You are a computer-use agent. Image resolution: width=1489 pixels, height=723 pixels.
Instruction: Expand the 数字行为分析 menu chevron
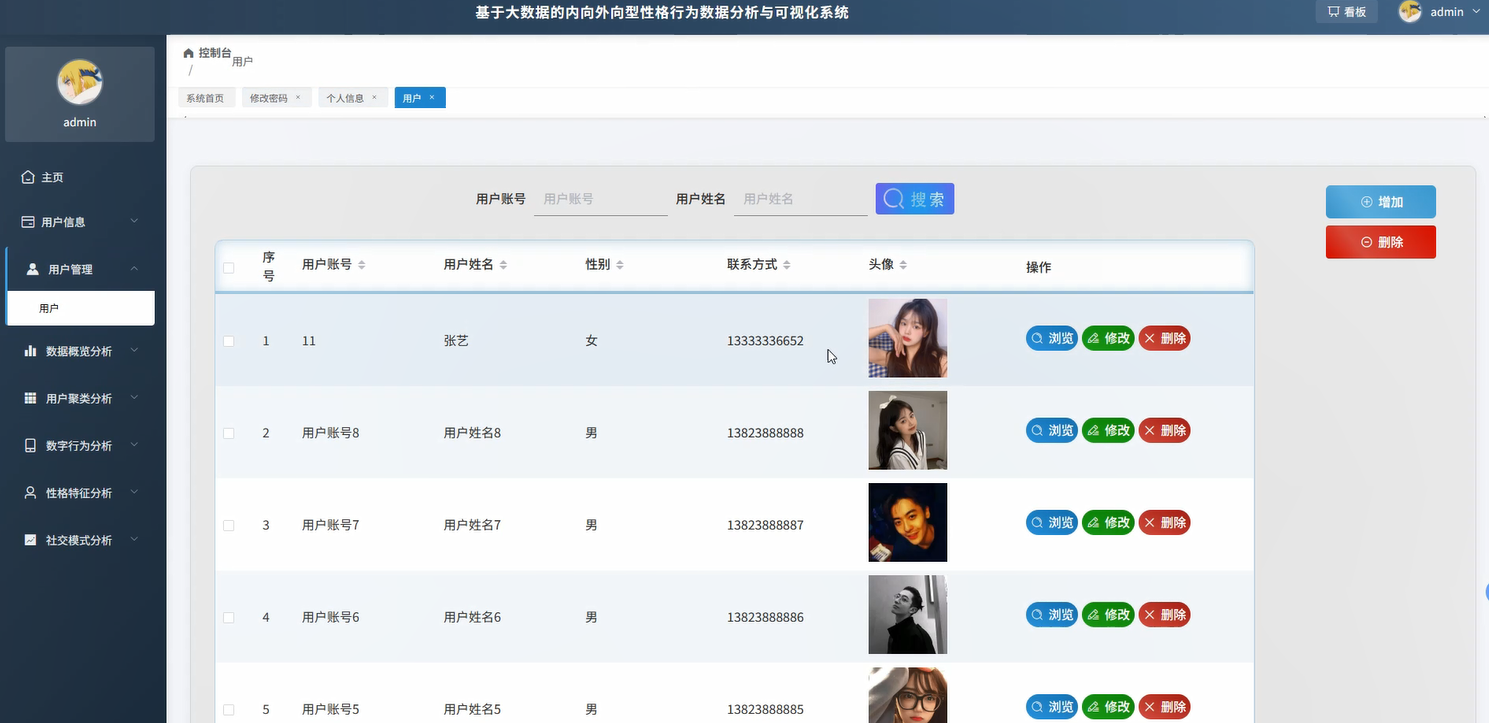[134, 445]
